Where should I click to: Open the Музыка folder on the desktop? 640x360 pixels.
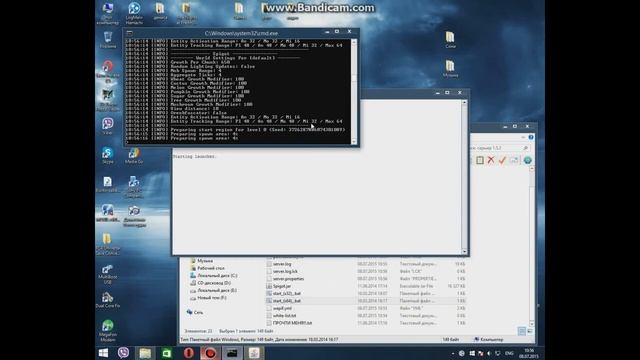click(450, 68)
